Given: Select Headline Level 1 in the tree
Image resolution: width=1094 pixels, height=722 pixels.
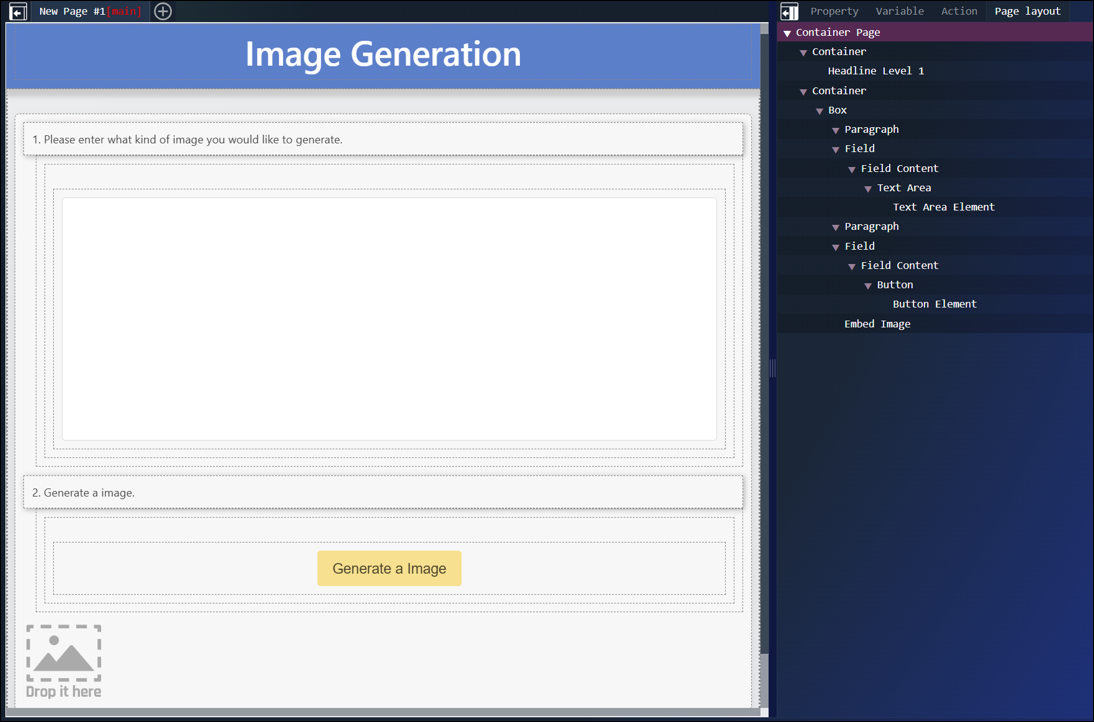Looking at the screenshot, I should [x=875, y=71].
